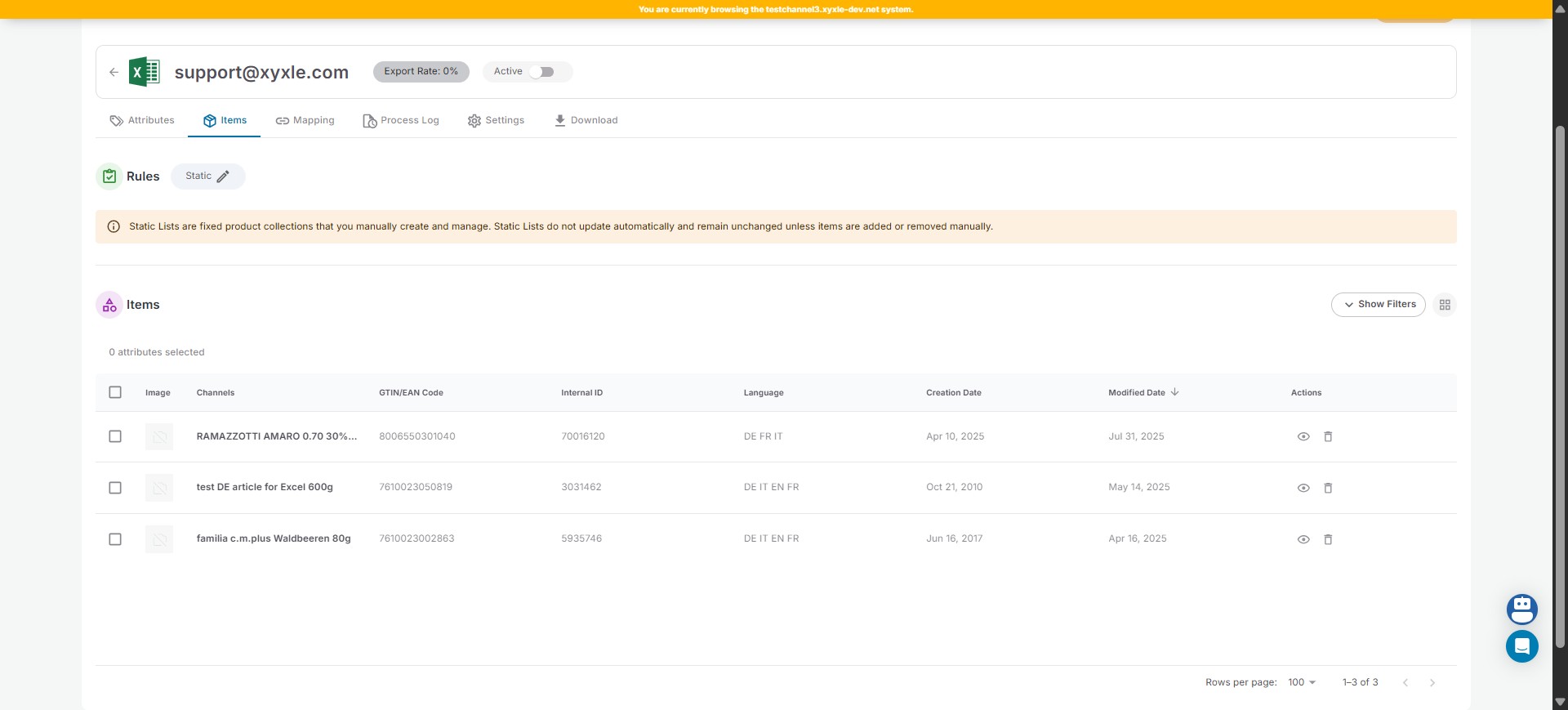Image resolution: width=1568 pixels, height=710 pixels.
Task: Open the rows per page dropdown
Action: click(x=1302, y=682)
